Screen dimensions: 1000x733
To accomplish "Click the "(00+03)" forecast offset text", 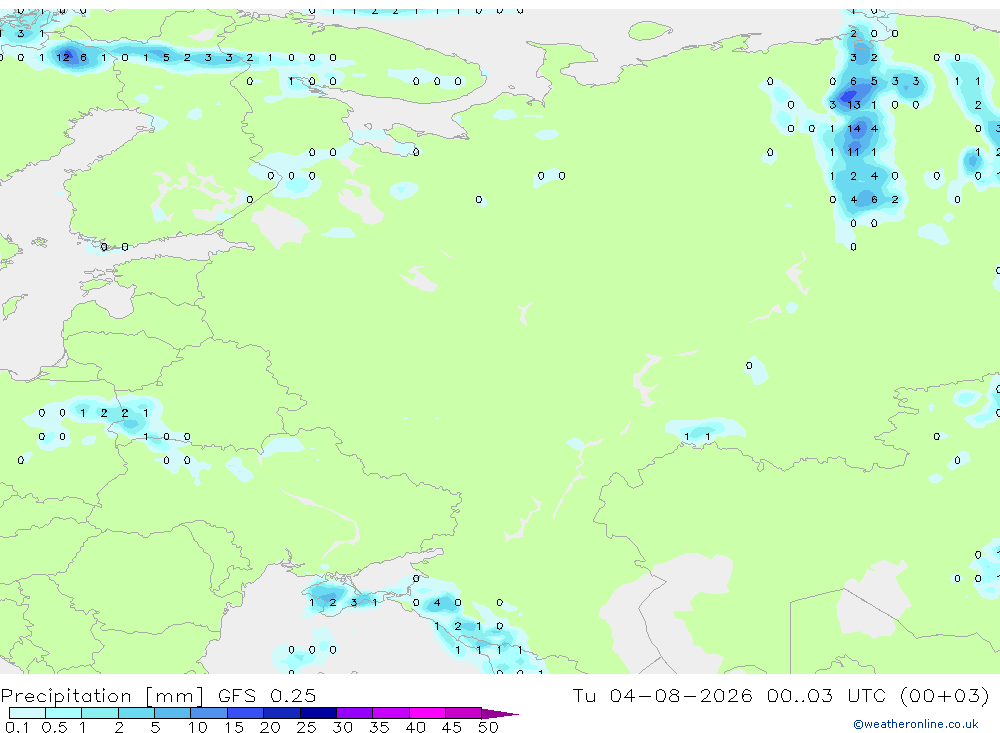I will pos(944,695).
